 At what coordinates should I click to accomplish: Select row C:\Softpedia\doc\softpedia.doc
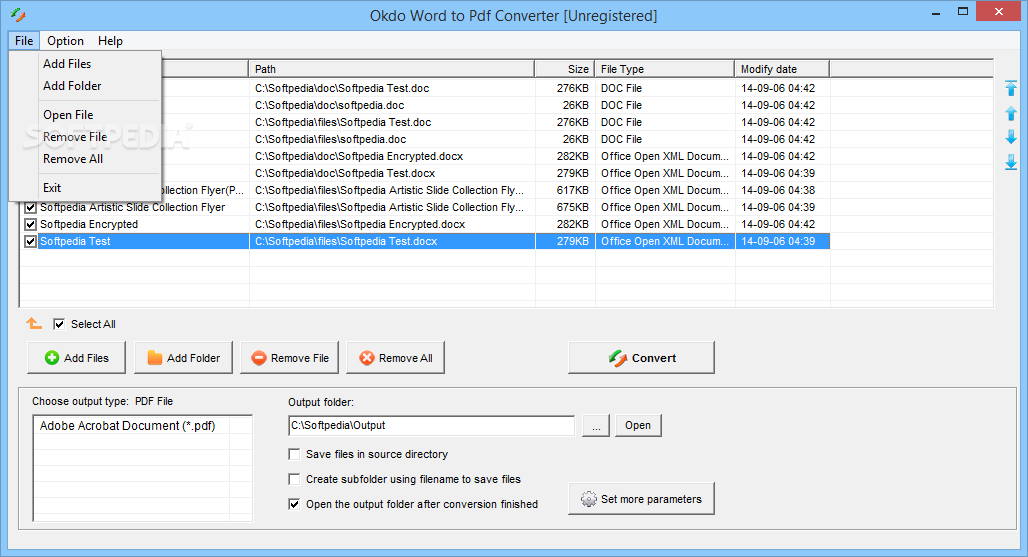(330, 105)
